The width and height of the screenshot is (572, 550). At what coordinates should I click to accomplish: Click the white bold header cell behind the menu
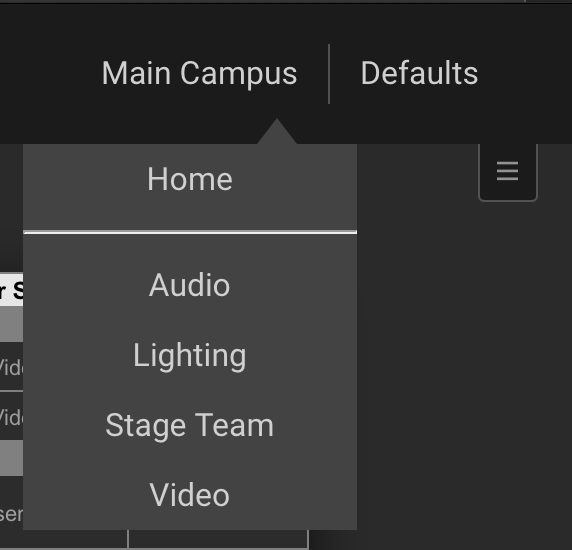tap(11, 290)
